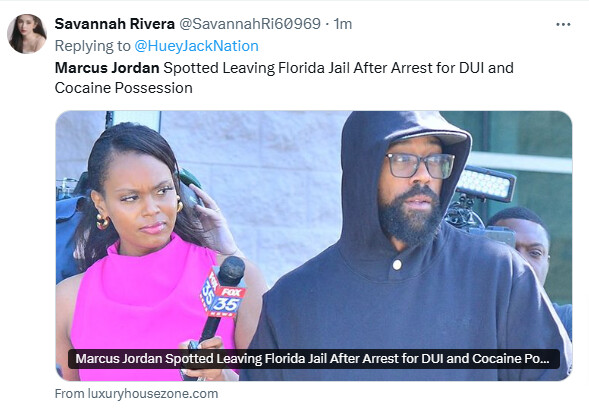Click "Cocaine Possession" in the tweet body
Viewport: 589px width, 411px height.
click(124, 88)
